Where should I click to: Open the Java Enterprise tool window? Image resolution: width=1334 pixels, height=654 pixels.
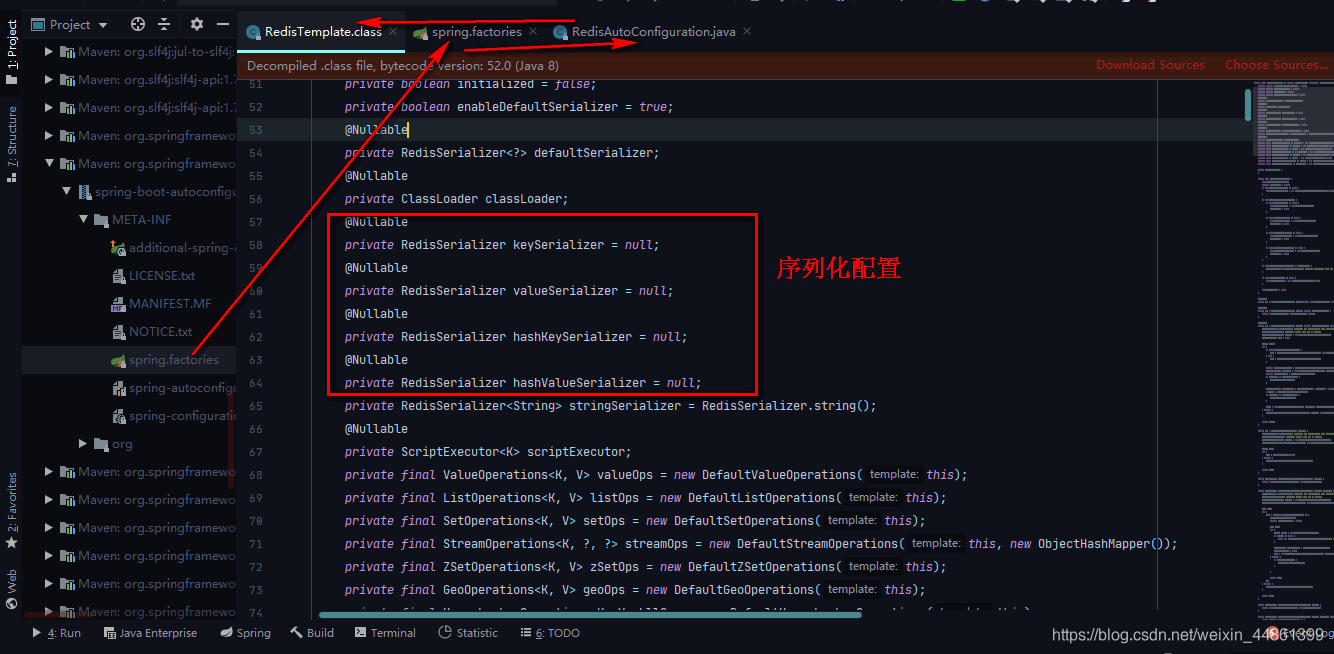(x=150, y=633)
